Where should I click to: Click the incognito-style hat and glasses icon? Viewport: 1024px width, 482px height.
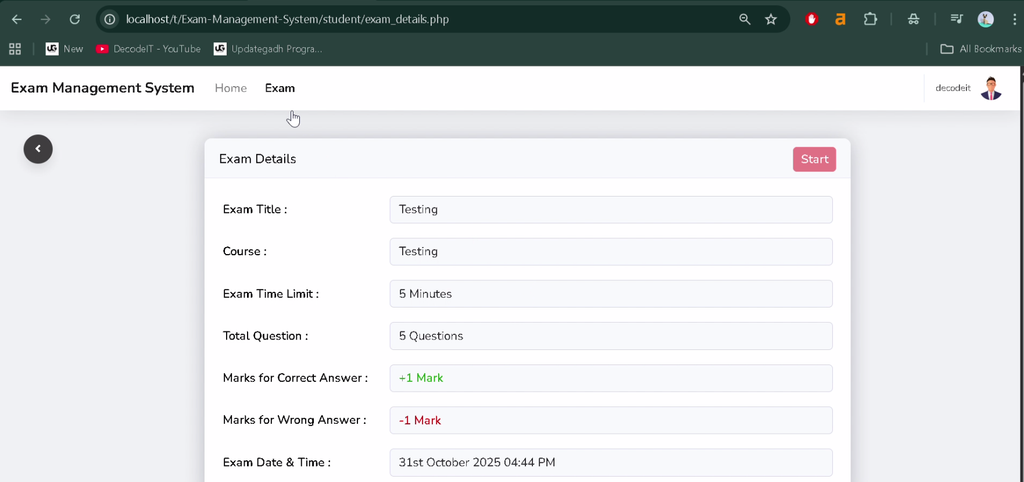[914, 19]
